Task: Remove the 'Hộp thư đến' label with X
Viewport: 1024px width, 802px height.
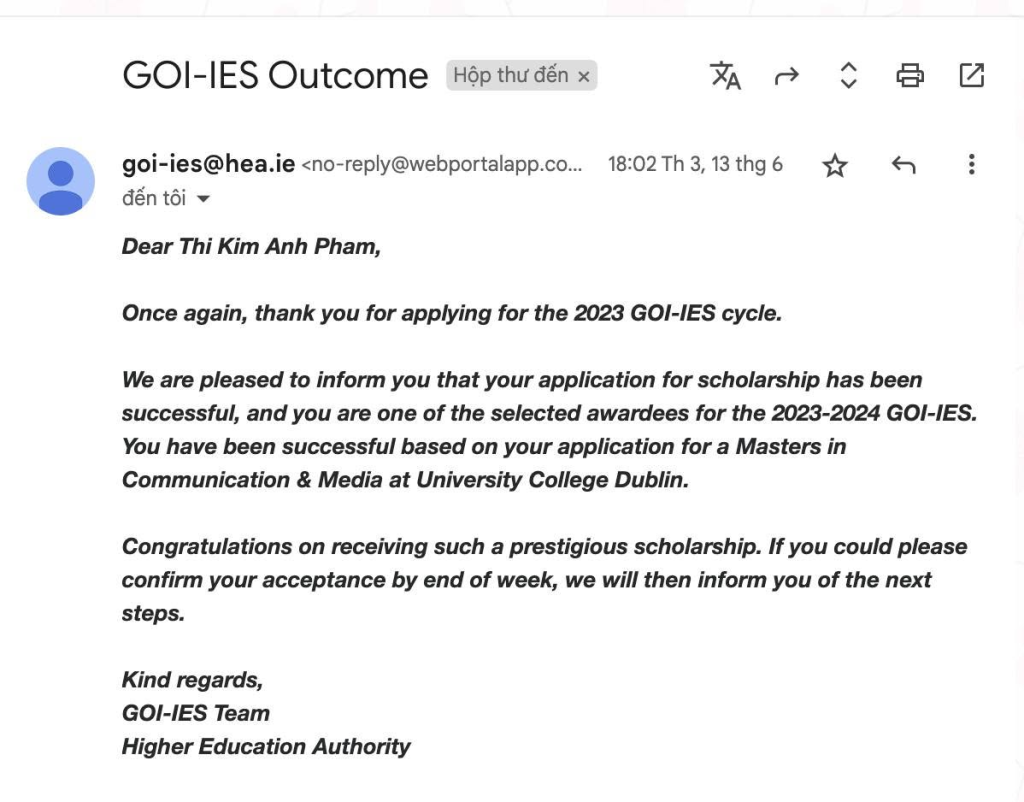Action: (x=583, y=76)
